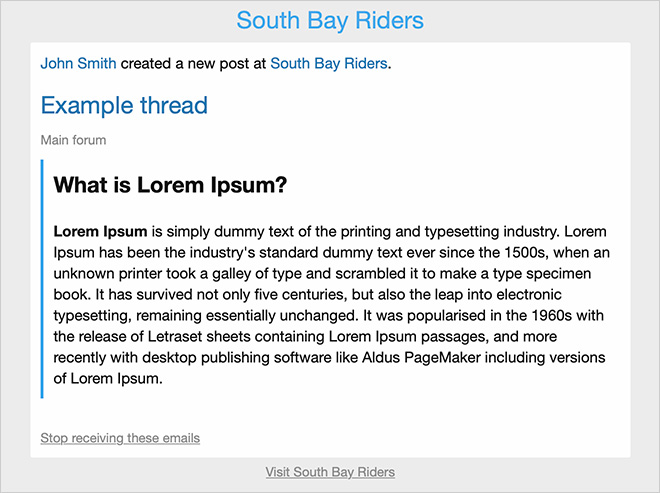Click the South Bay Riders header title
Viewport: 660px width, 493px height.
click(x=330, y=20)
